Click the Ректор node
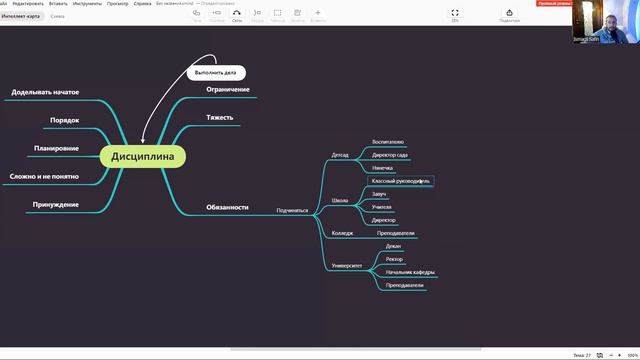This screenshot has width=640, height=360. click(394, 260)
